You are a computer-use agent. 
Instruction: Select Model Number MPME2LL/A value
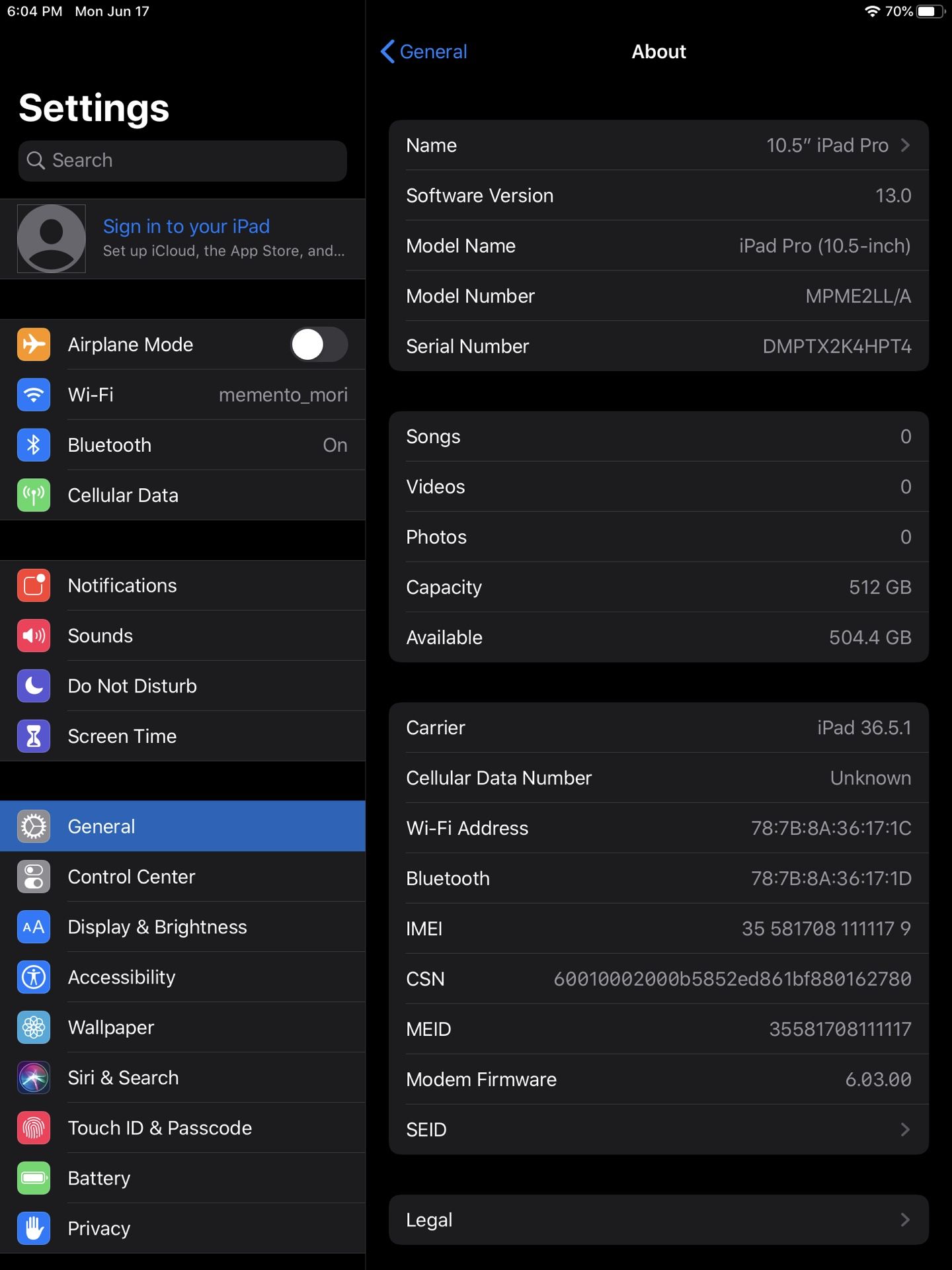point(858,296)
